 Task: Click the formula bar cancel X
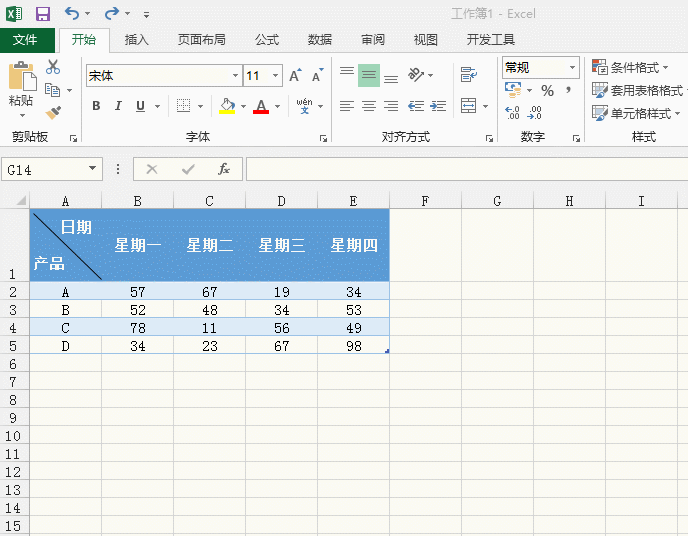pyautogui.click(x=152, y=169)
